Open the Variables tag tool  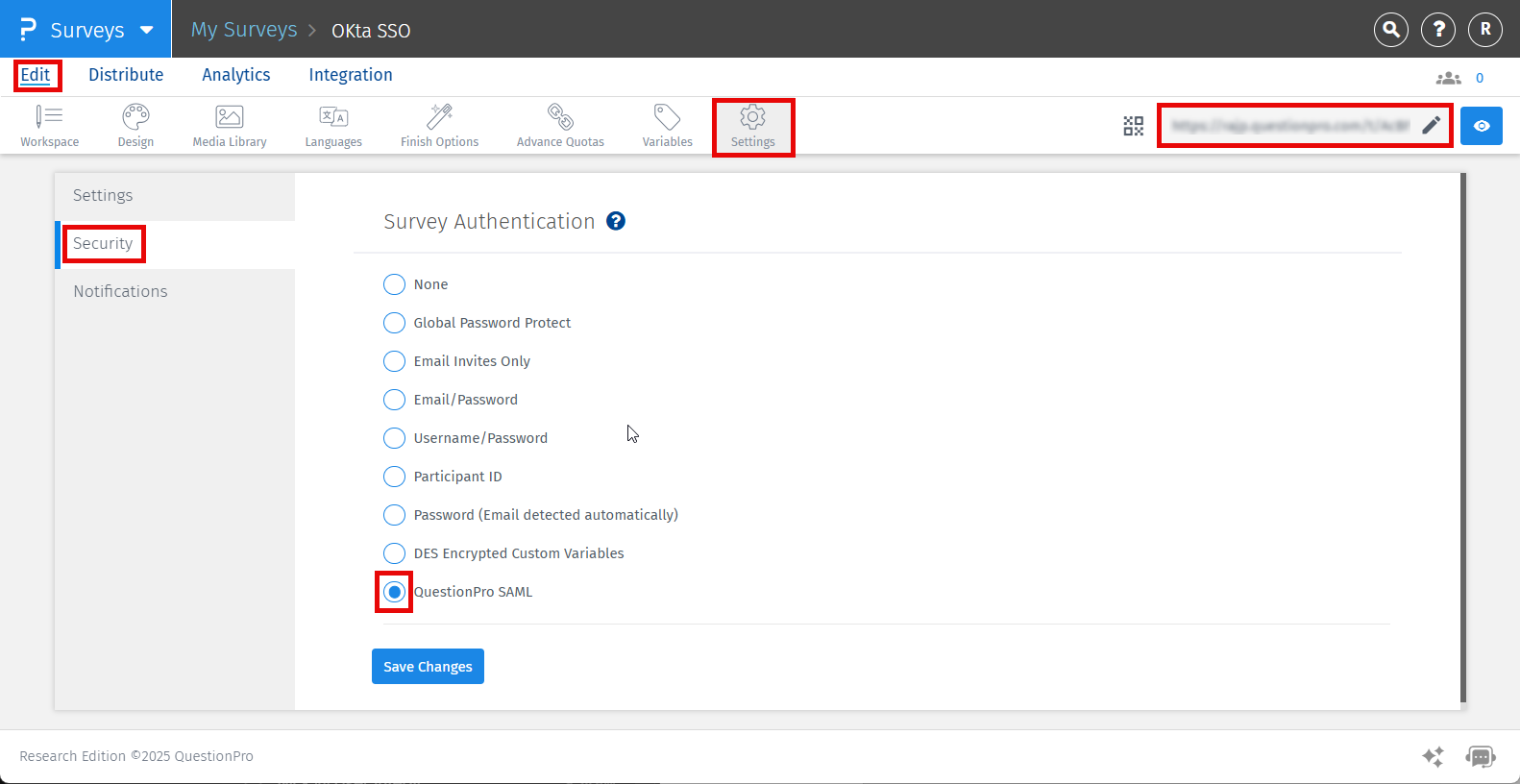(667, 127)
